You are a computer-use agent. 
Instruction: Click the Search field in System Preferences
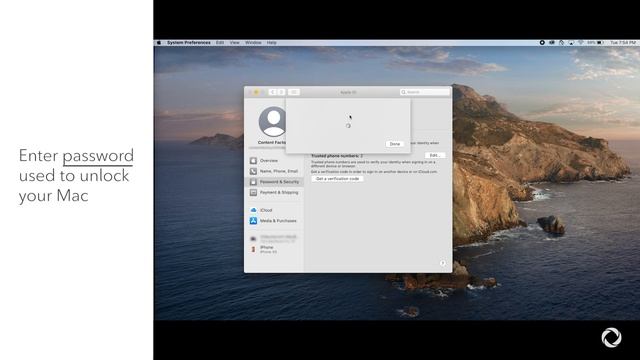424,92
